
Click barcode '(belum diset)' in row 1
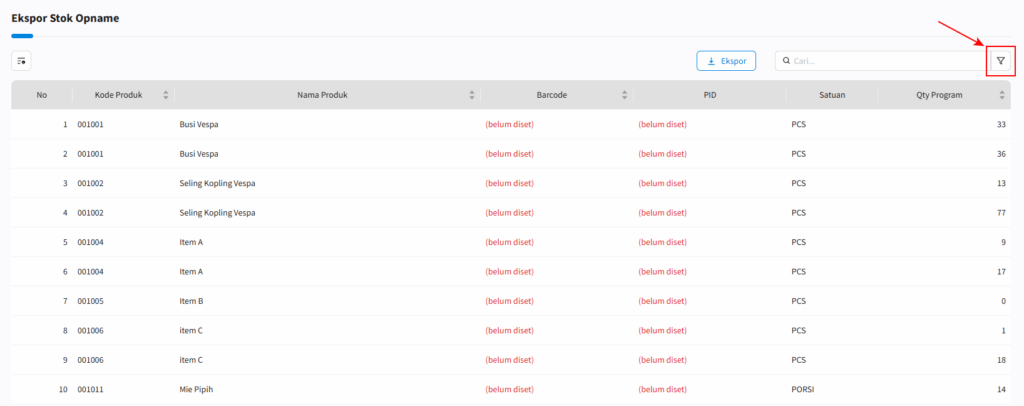point(509,125)
